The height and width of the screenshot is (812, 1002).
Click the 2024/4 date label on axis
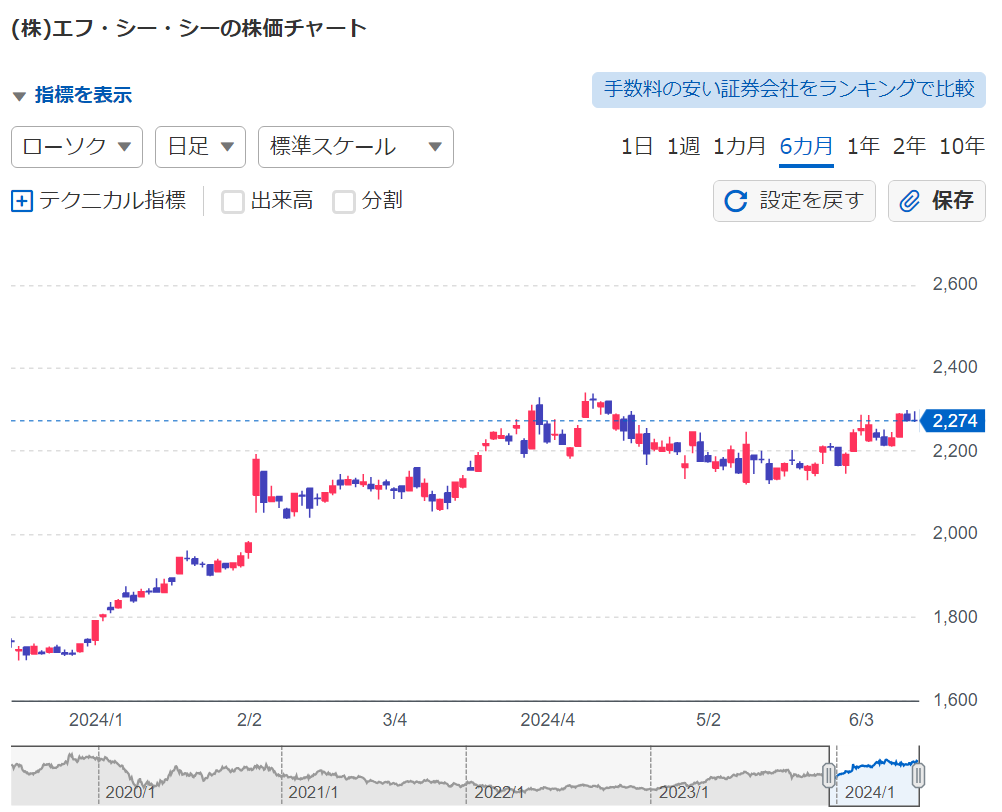548,720
